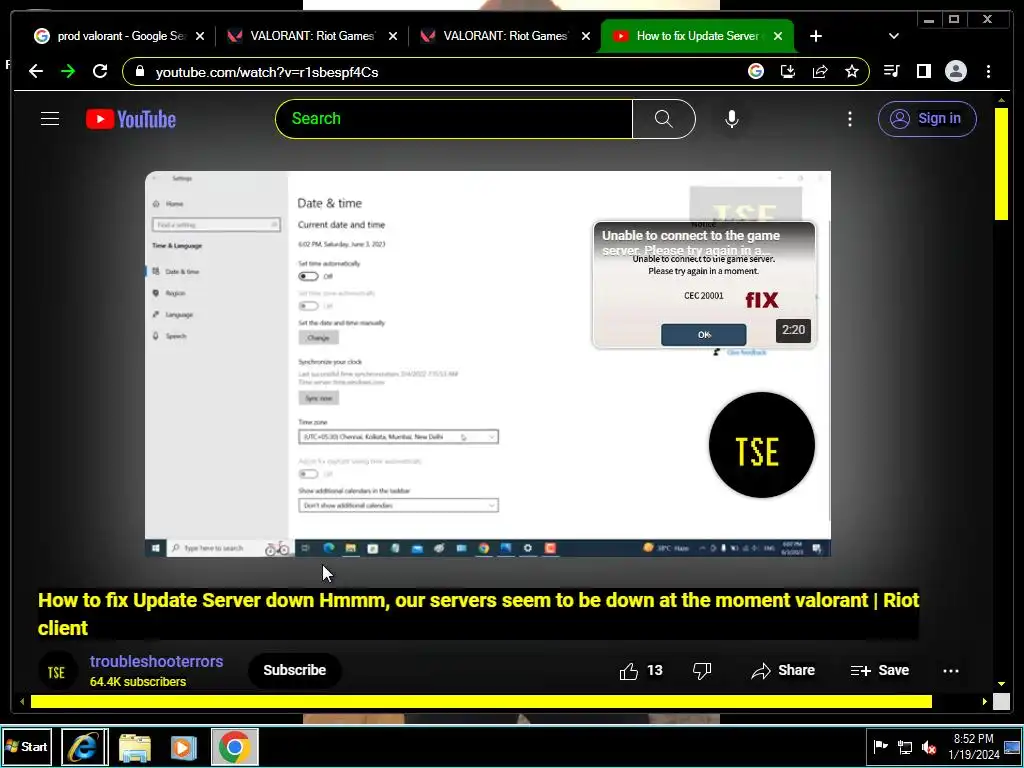Open the network tray icon
This screenshot has height=768, width=1024.
click(x=904, y=746)
